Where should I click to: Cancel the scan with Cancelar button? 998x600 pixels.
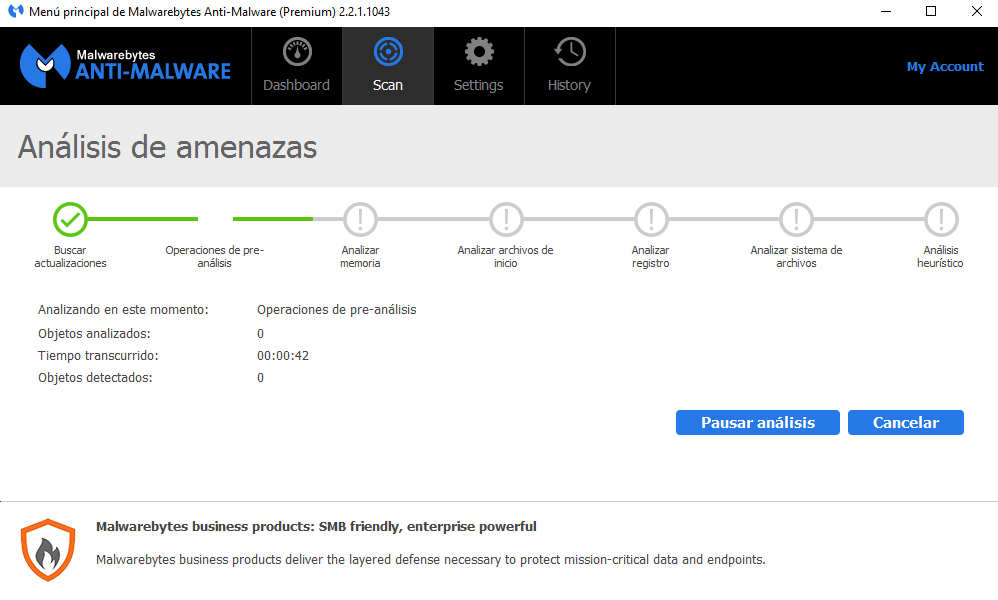point(905,422)
